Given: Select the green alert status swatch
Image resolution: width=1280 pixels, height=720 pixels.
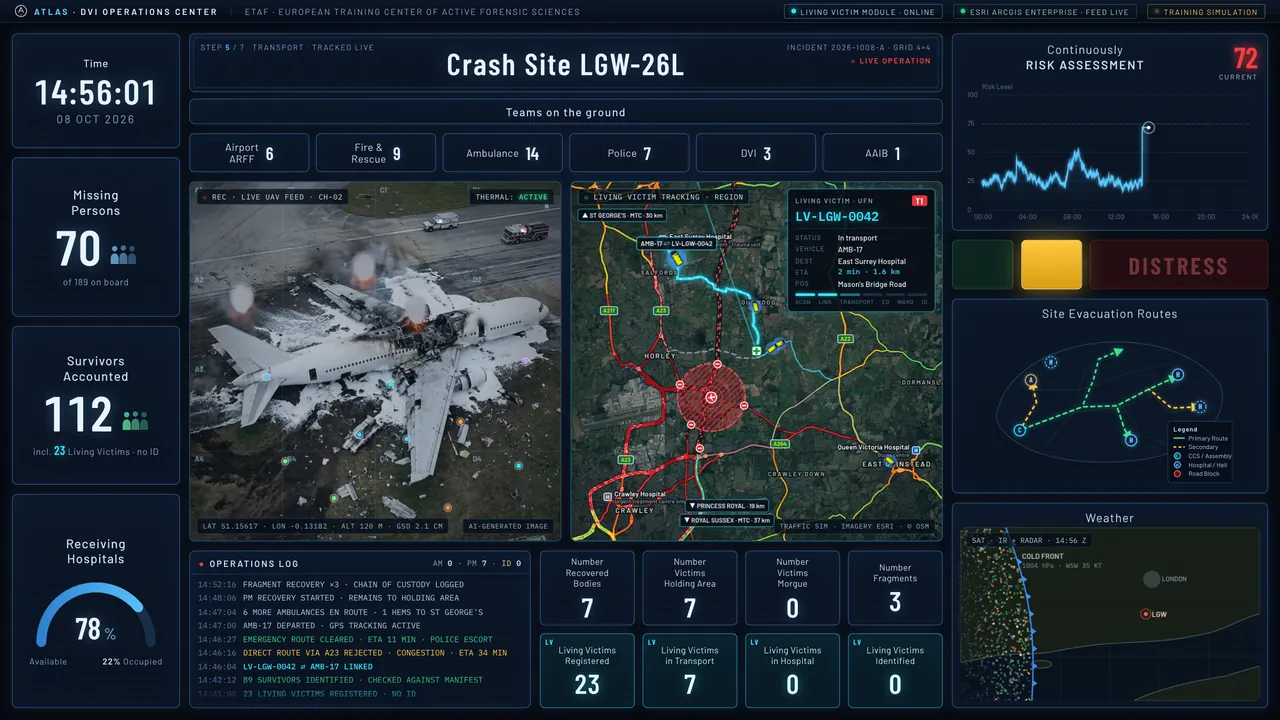Looking at the screenshot, I should click(x=983, y=266).
